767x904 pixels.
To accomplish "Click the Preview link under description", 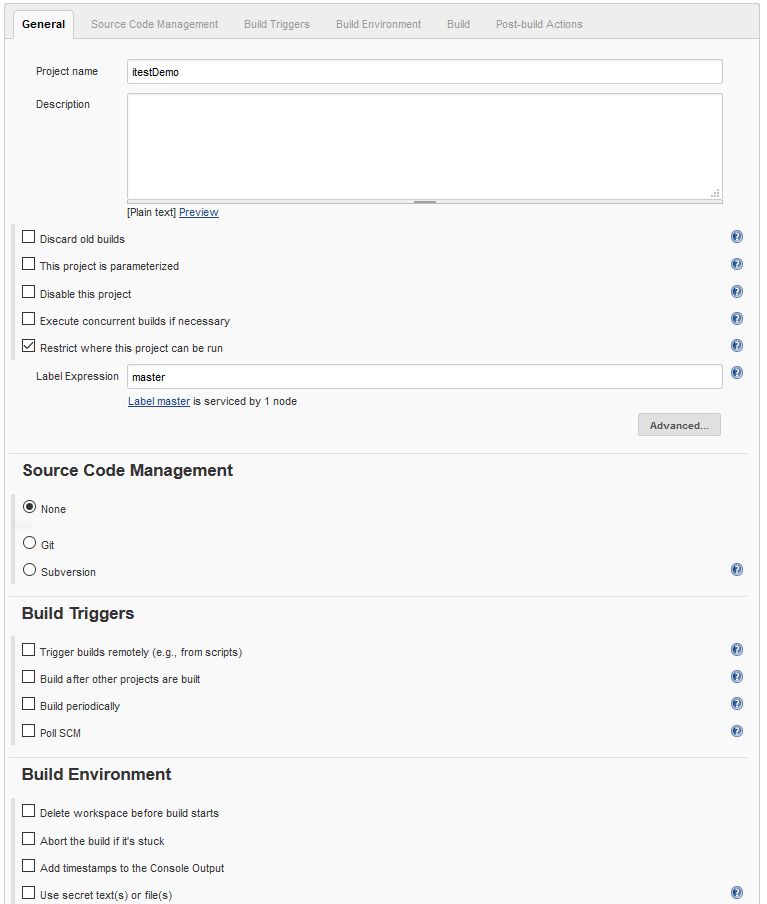I will pyautogui.click(x=198, y=212).
